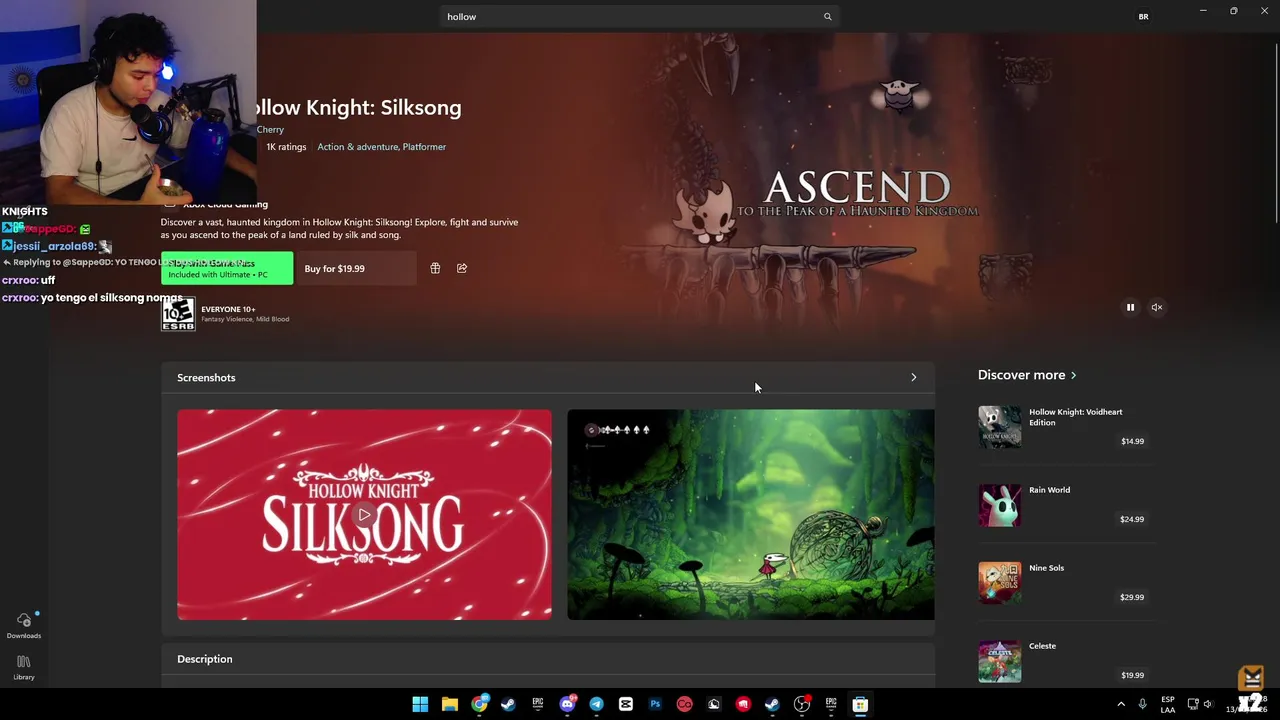
Task: Play the Silksong trailer thumbnail
Action: pos(364,515)
